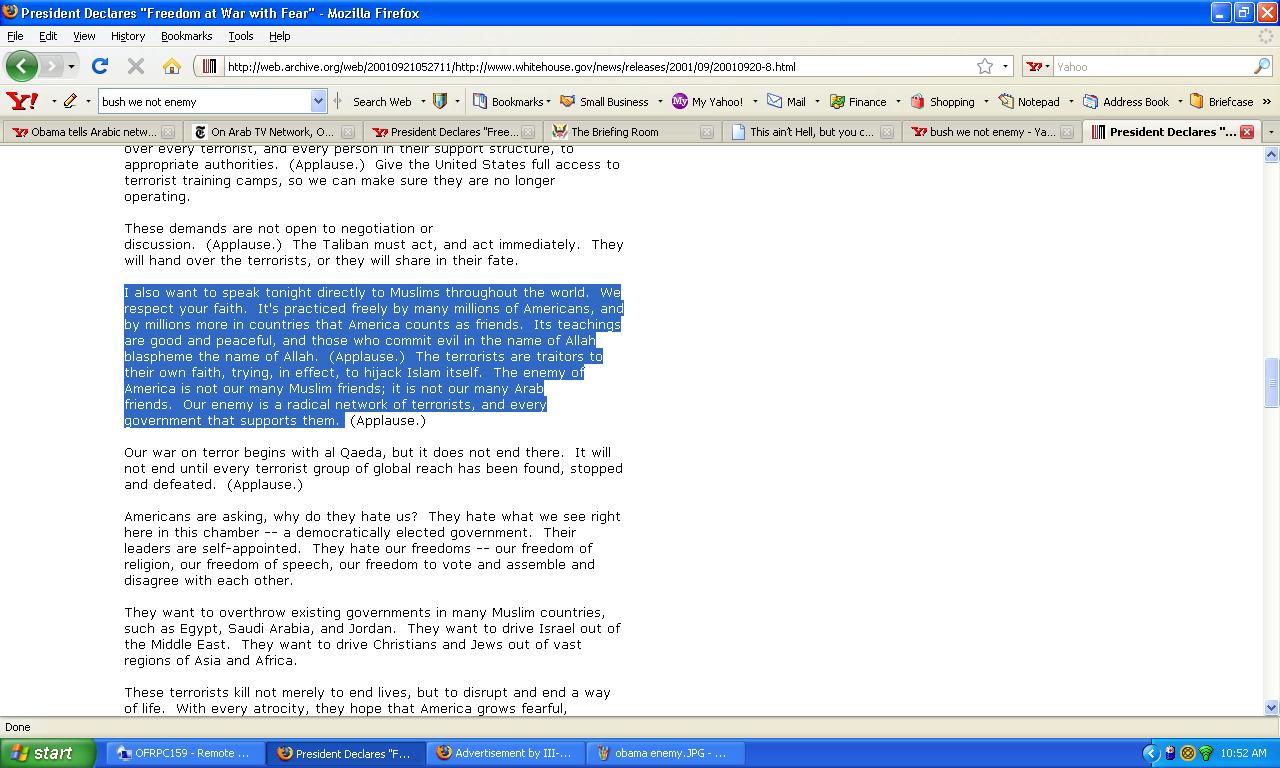Open the Windows Start menu
This screenshot has height=768, width=1280.
47,753
